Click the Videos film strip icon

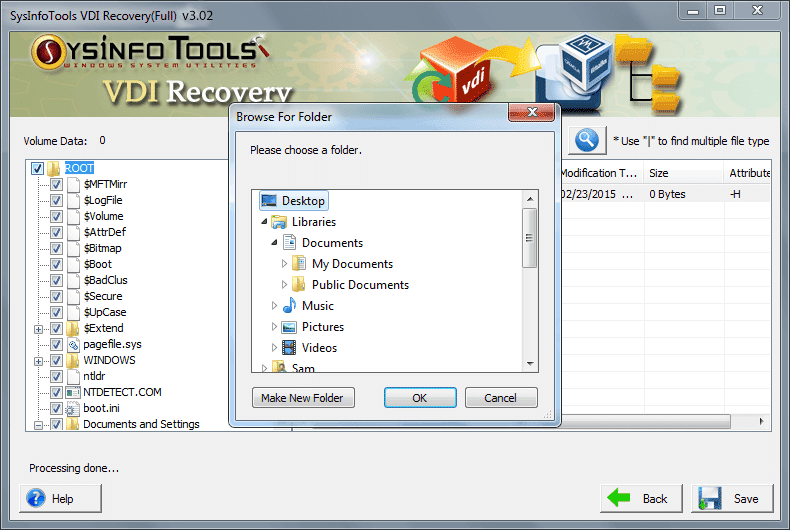289,348
